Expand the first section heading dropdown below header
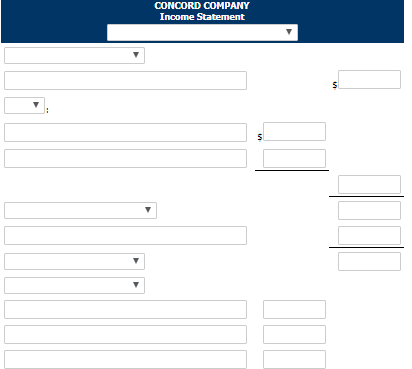412x369 pixels. tap(74, 55)
